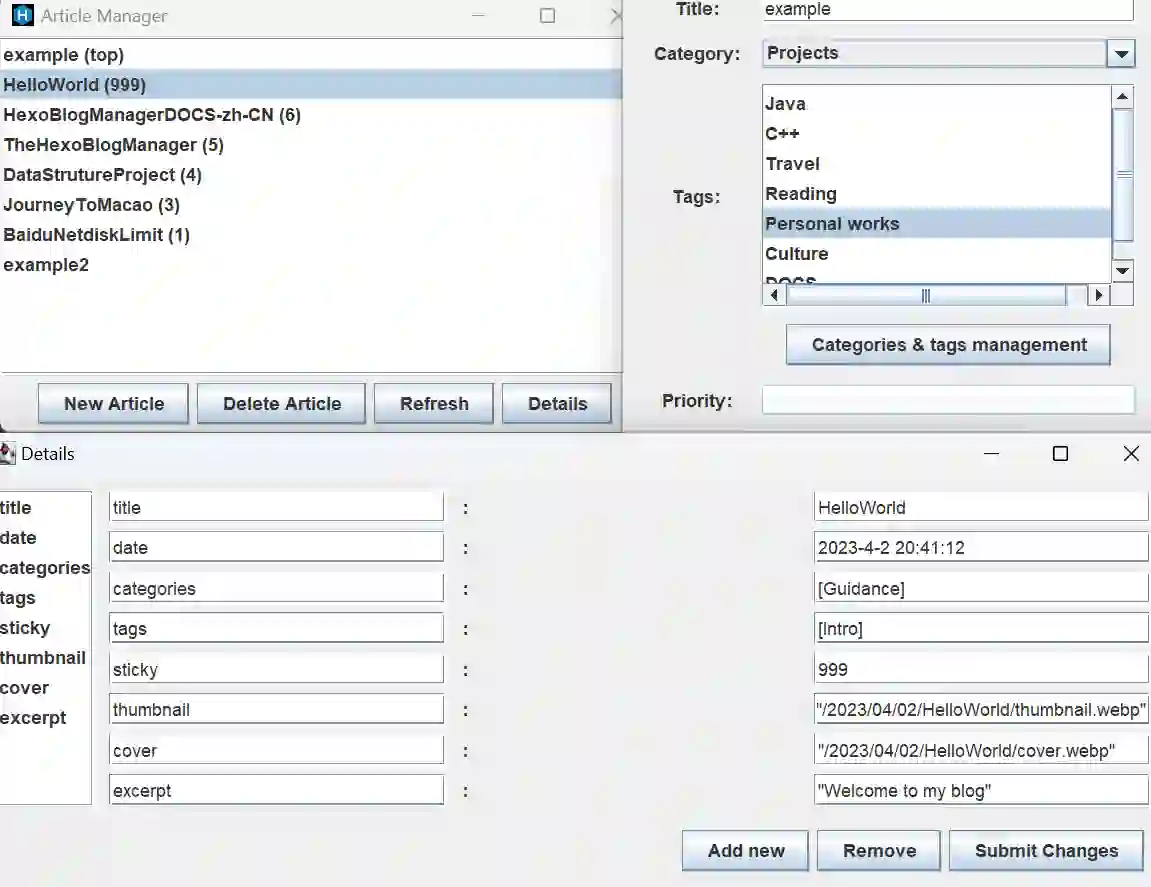Select 'title' in Details side list

click(46, 508)
